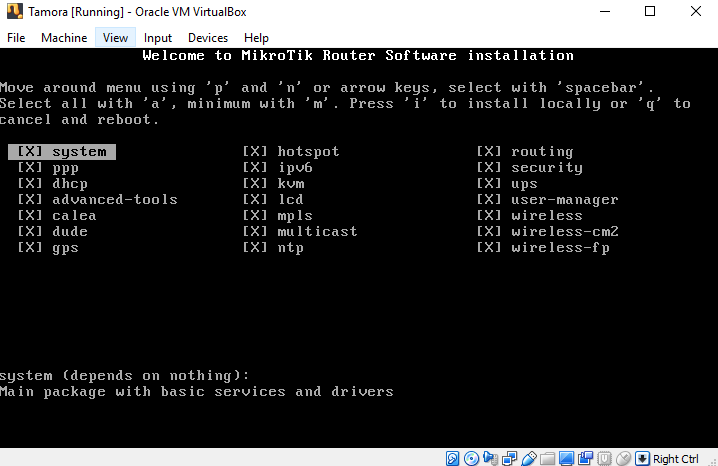This screenshot has width=718, height=466.
Task: Open the Input menu
Action: [x=158, y=38]
